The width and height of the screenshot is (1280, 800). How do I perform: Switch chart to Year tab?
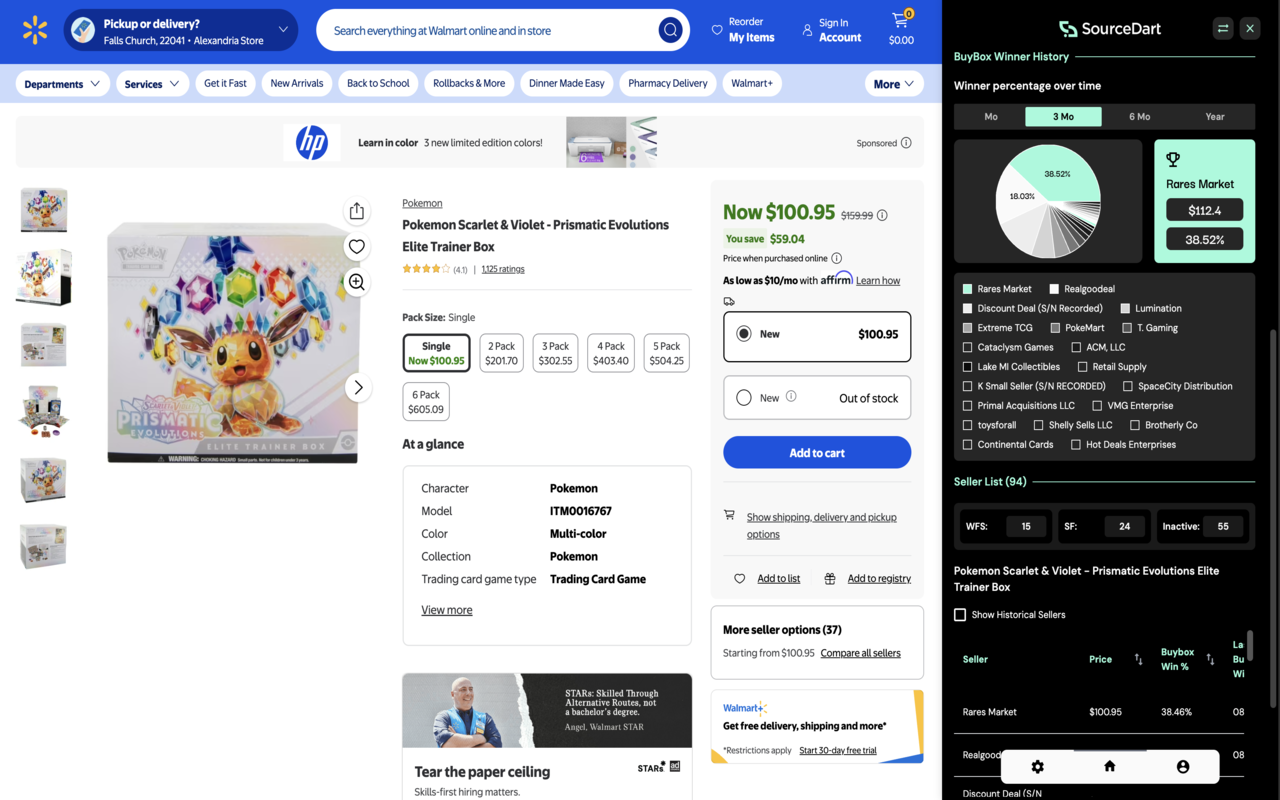1215,117
